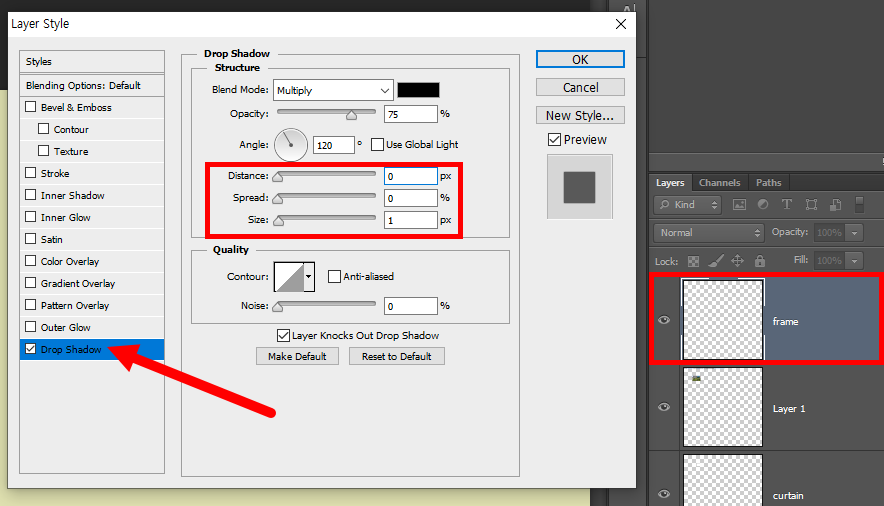The image size is (884, 506).
Task: Enable the Texture checkbox
Action: pyautogui.click(x=43, y=150)
